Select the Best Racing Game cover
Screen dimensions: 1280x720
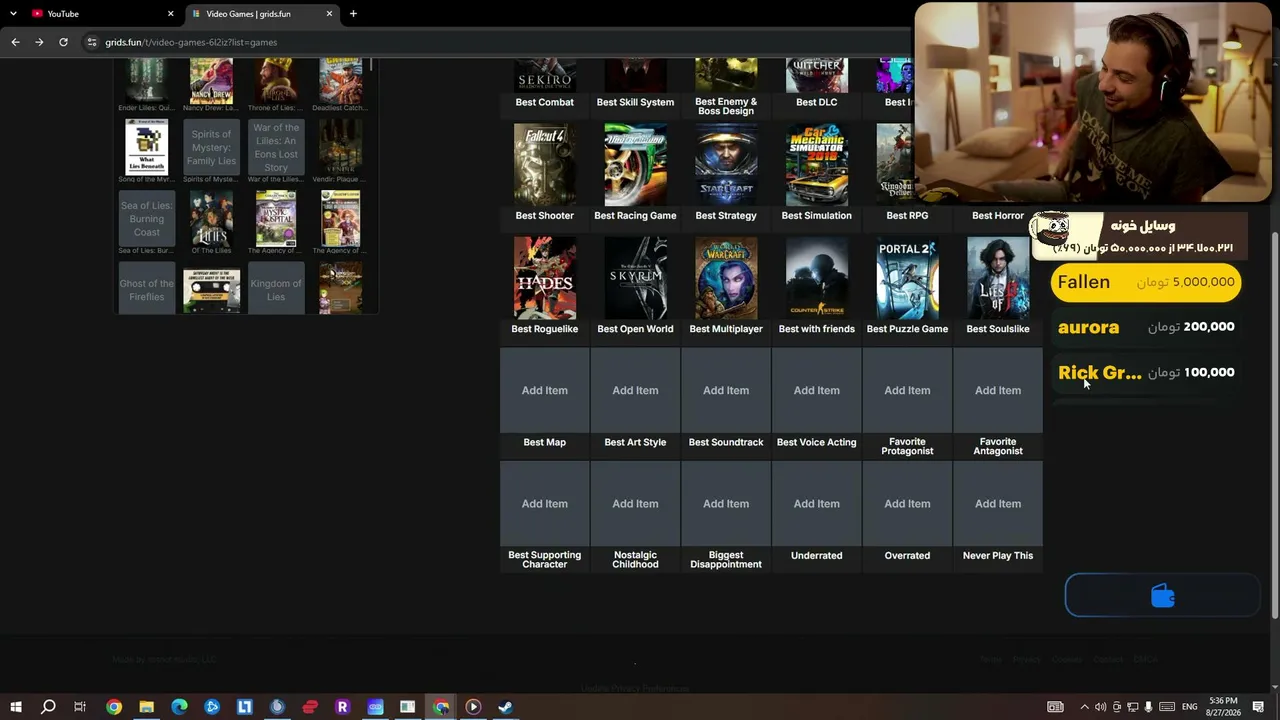pyautogui.click(x=635, y=165)
